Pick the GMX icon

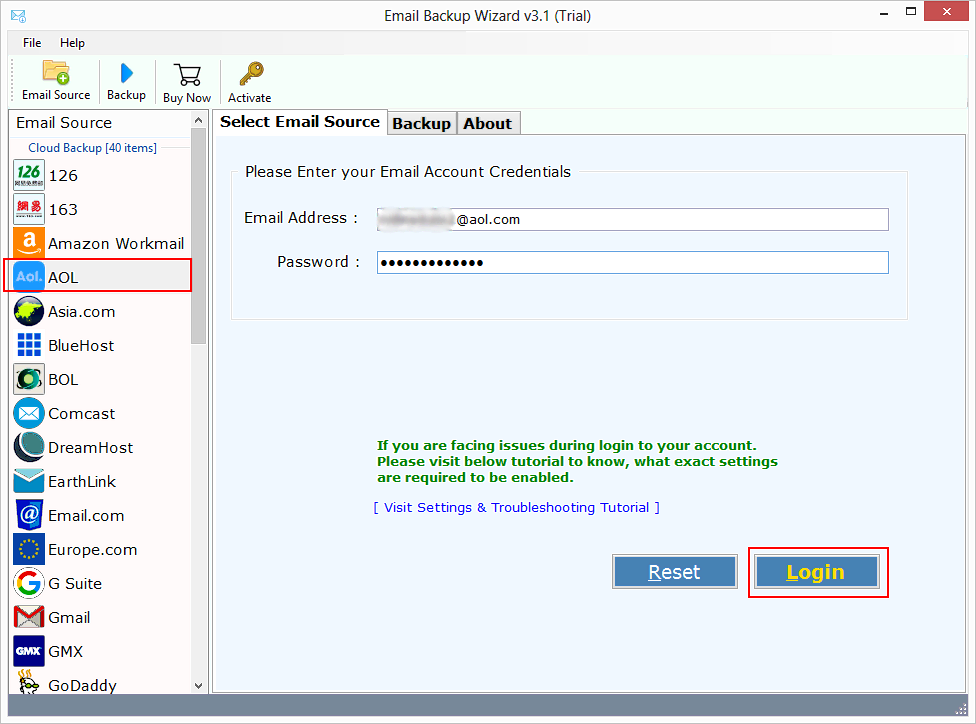pyautogui.click(x=29, y=651)
